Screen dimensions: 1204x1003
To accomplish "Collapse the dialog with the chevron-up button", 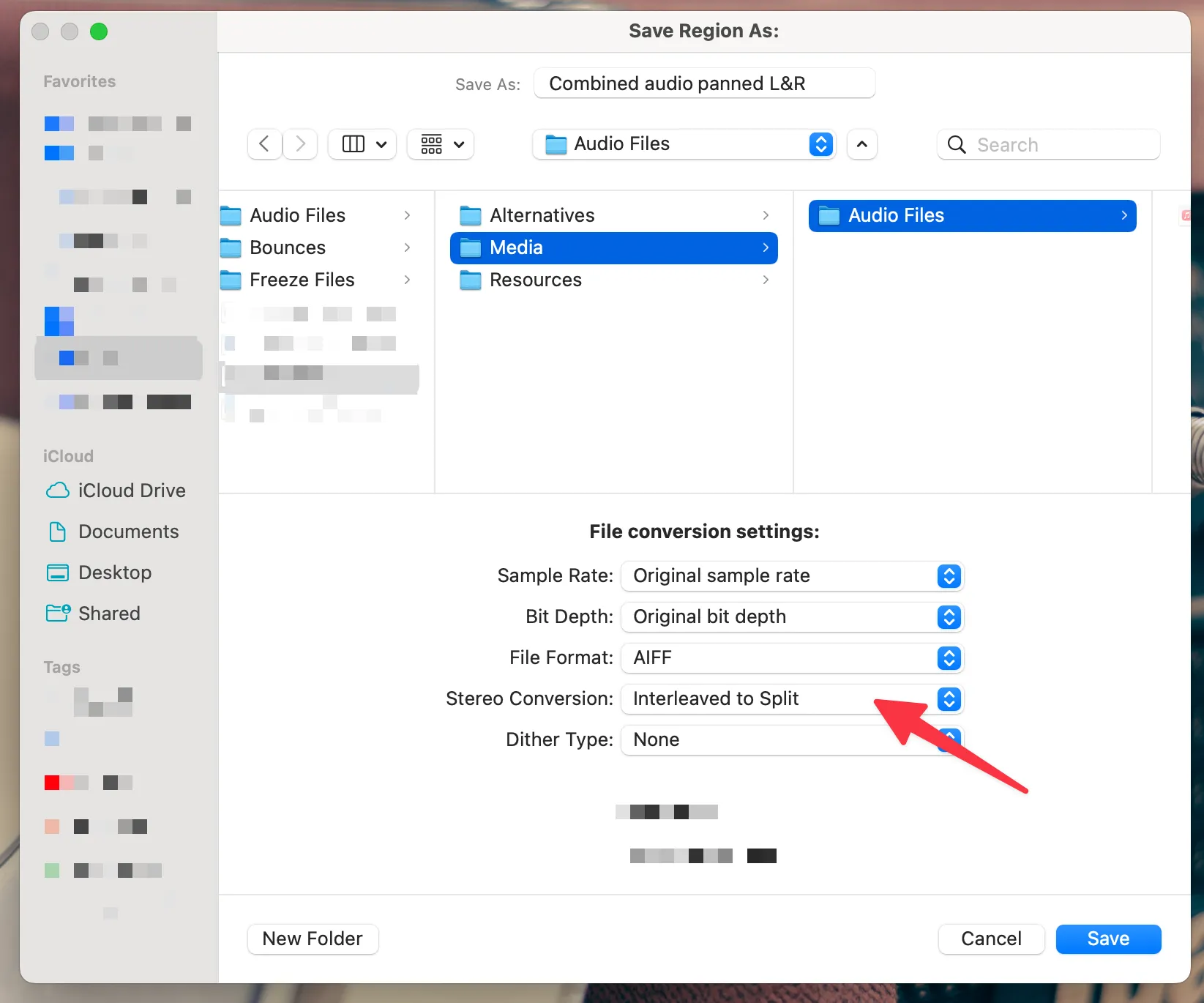I will point(861,144).
